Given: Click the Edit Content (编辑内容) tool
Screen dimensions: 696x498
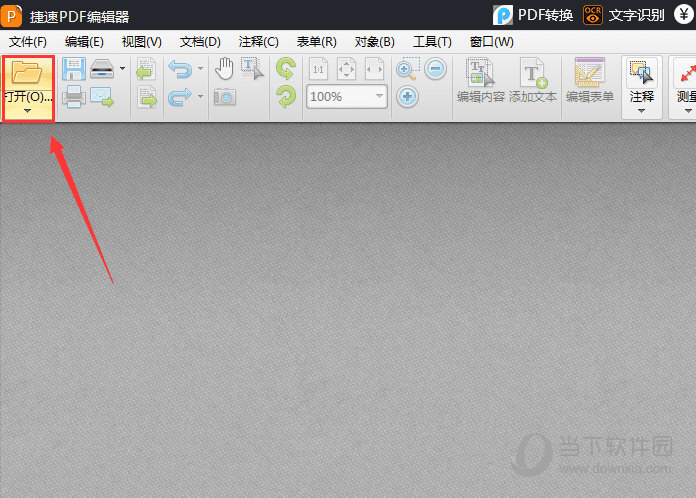Looking at the screenshot, I should coord(481,80).
